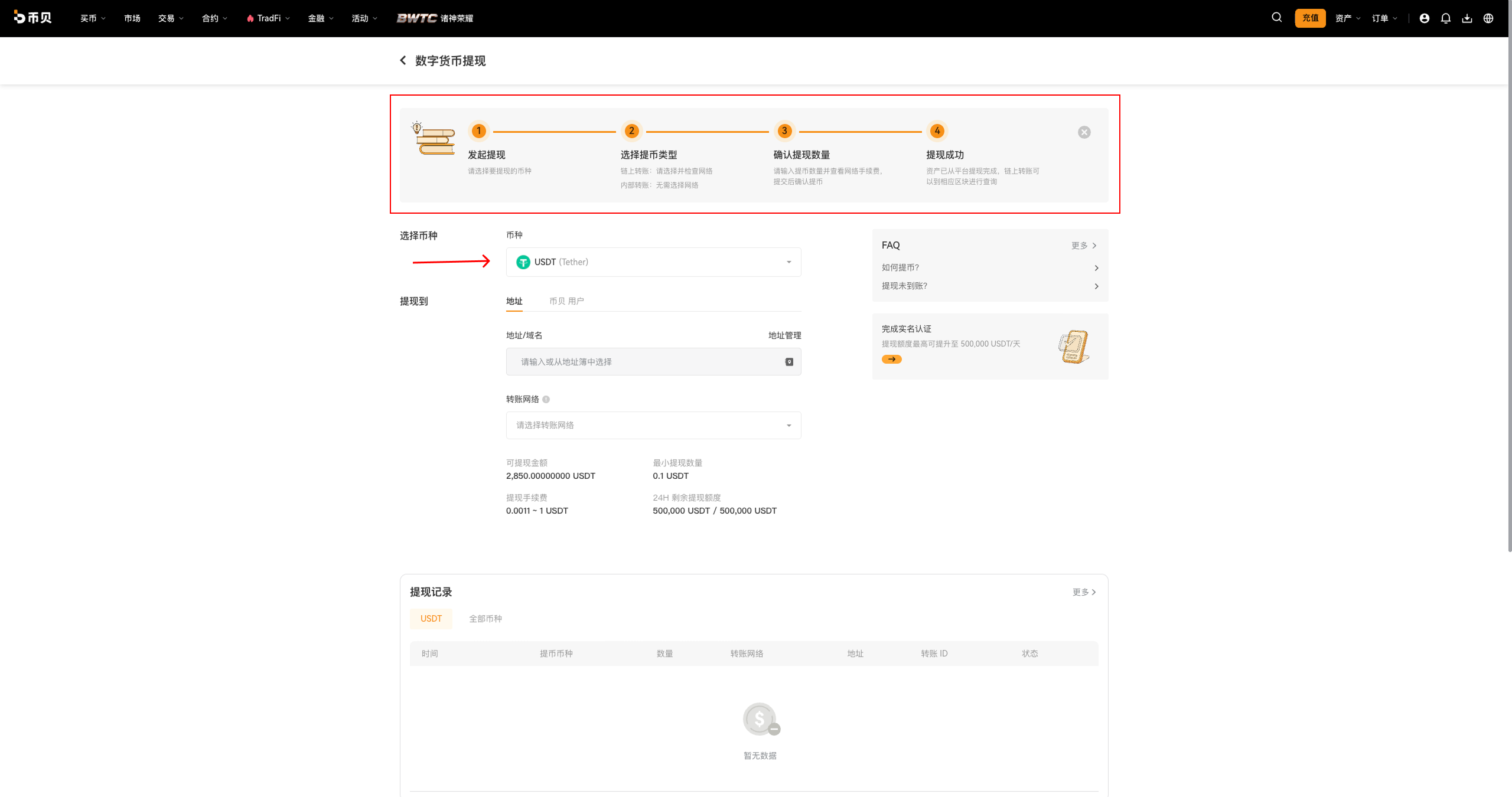Open the language globe icon
Screen dimensions: 1512x797
tap(1488, 18)
